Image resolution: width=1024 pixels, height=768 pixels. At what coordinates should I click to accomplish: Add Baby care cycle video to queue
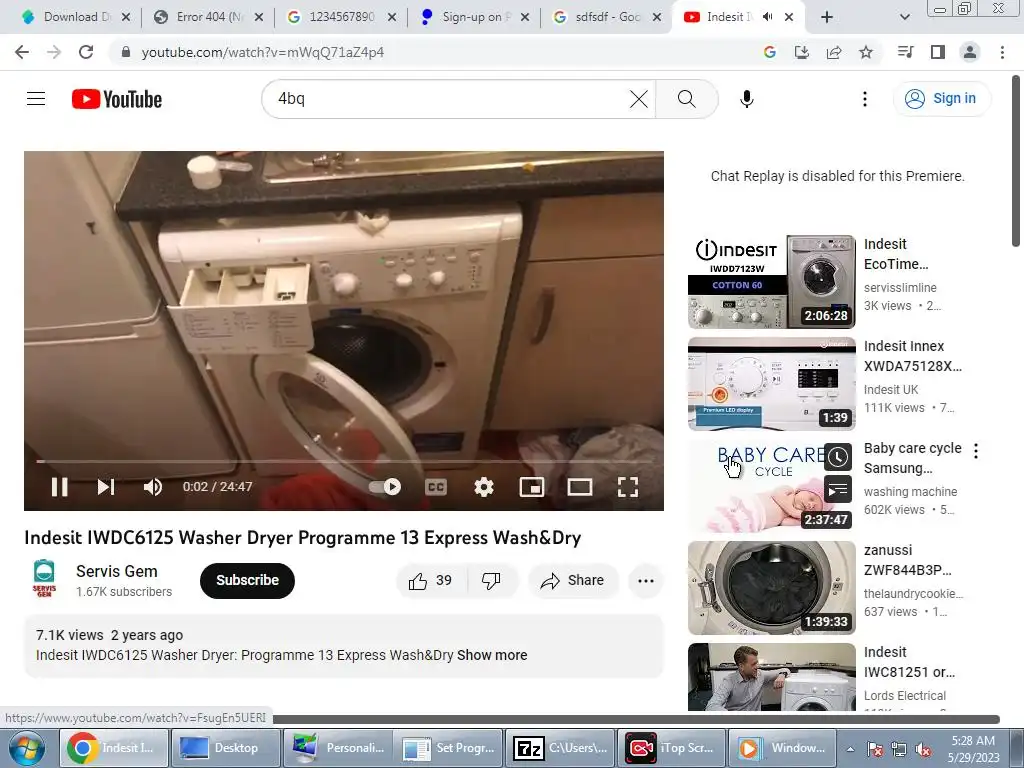(837, 489)
